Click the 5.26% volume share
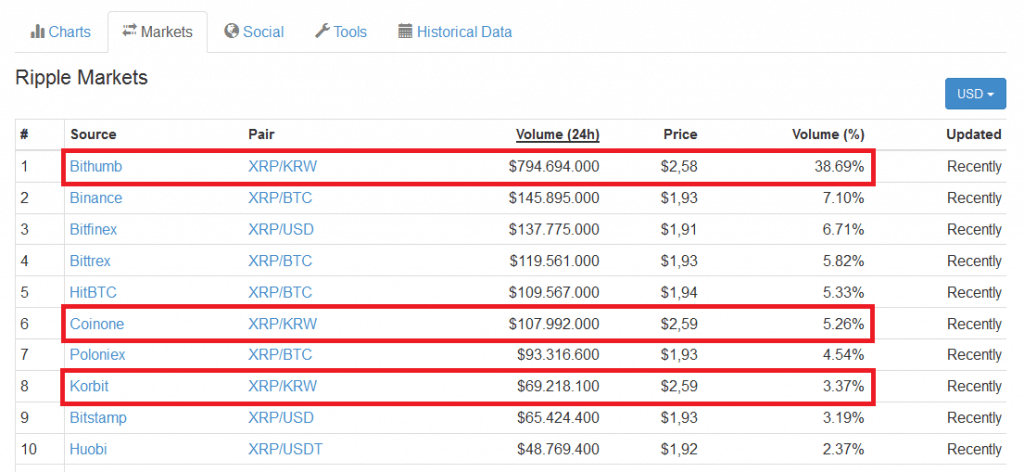Image resolution: width=1024 pixels, height=472 pixels. click(x=842, y=324)
